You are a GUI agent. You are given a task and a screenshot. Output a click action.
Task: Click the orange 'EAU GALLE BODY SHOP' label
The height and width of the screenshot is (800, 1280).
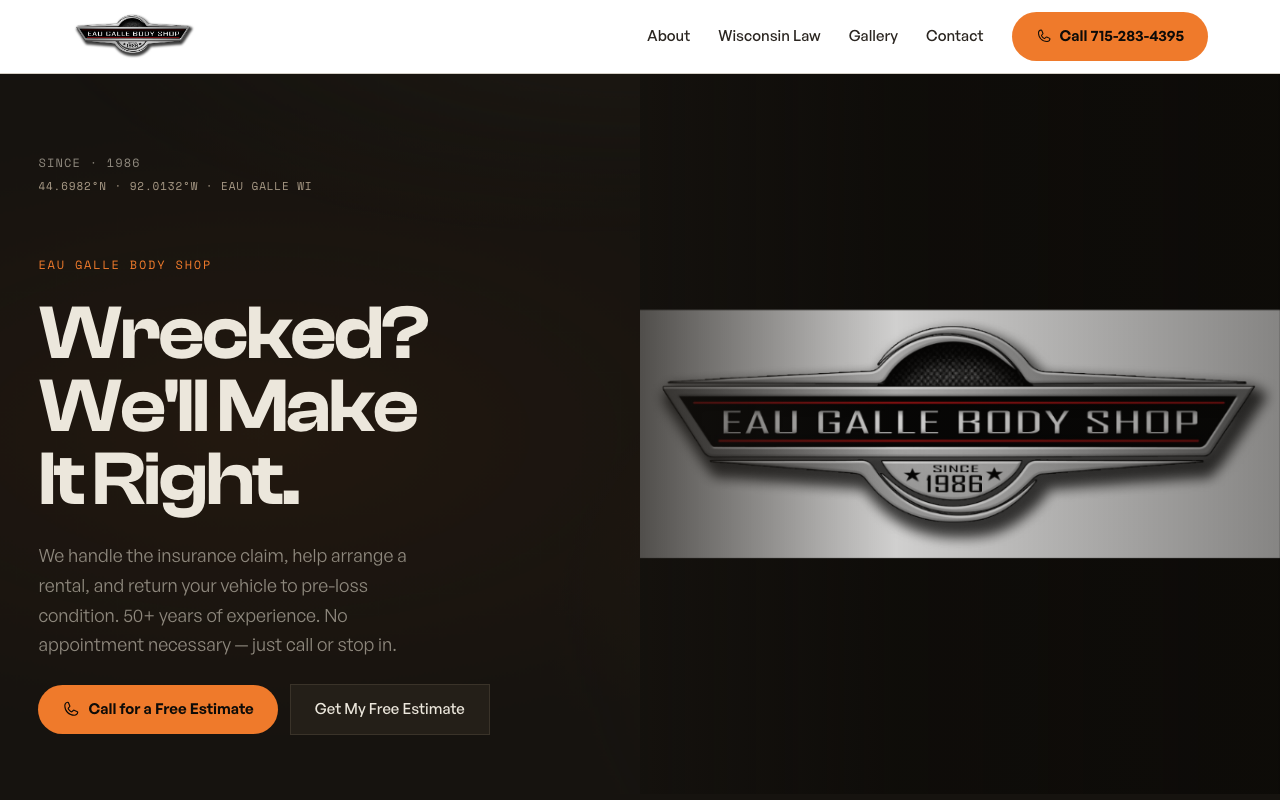tap(125, 265)
